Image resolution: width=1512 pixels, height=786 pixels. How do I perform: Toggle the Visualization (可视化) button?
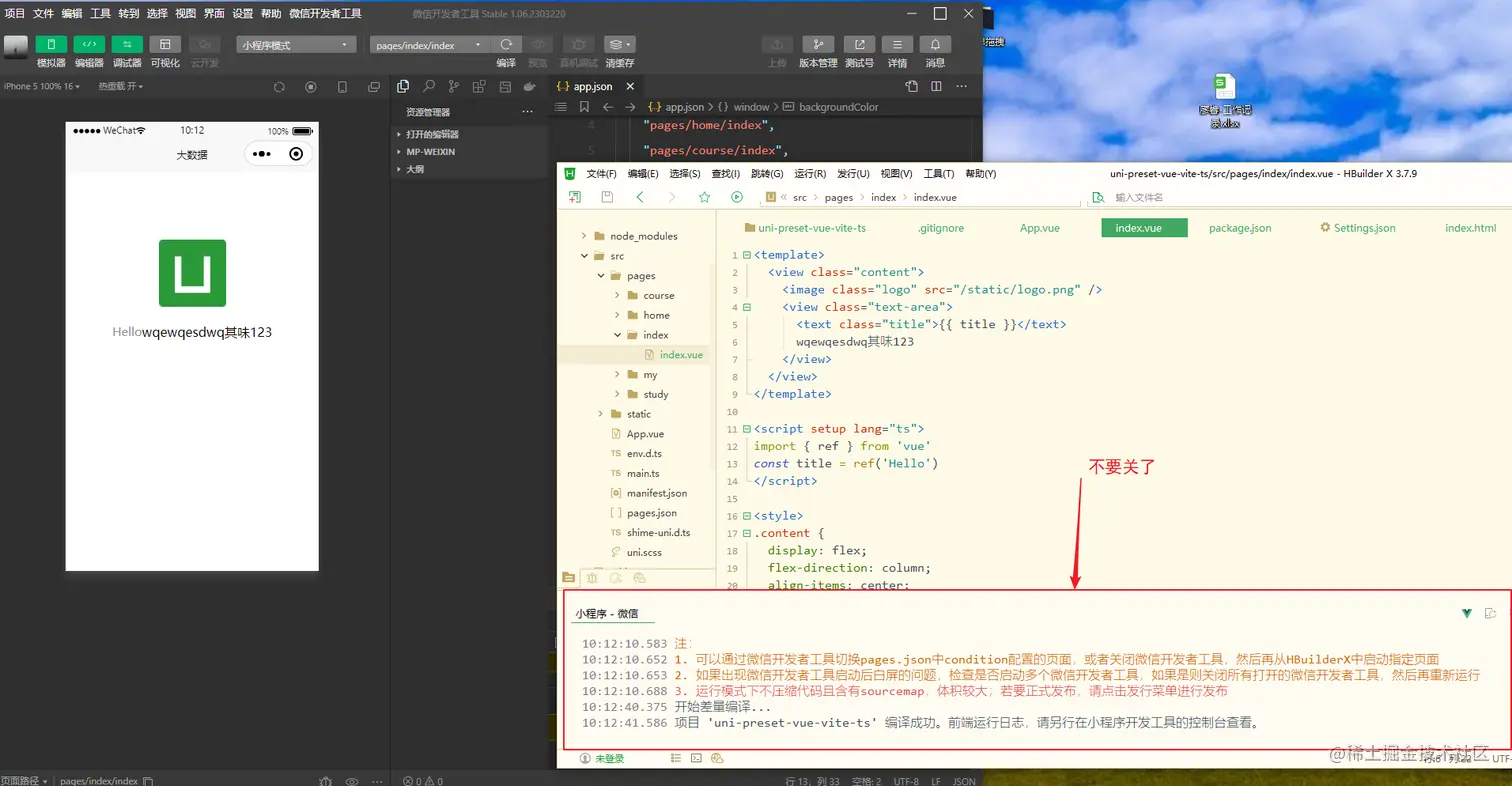[x=165, y=45]
